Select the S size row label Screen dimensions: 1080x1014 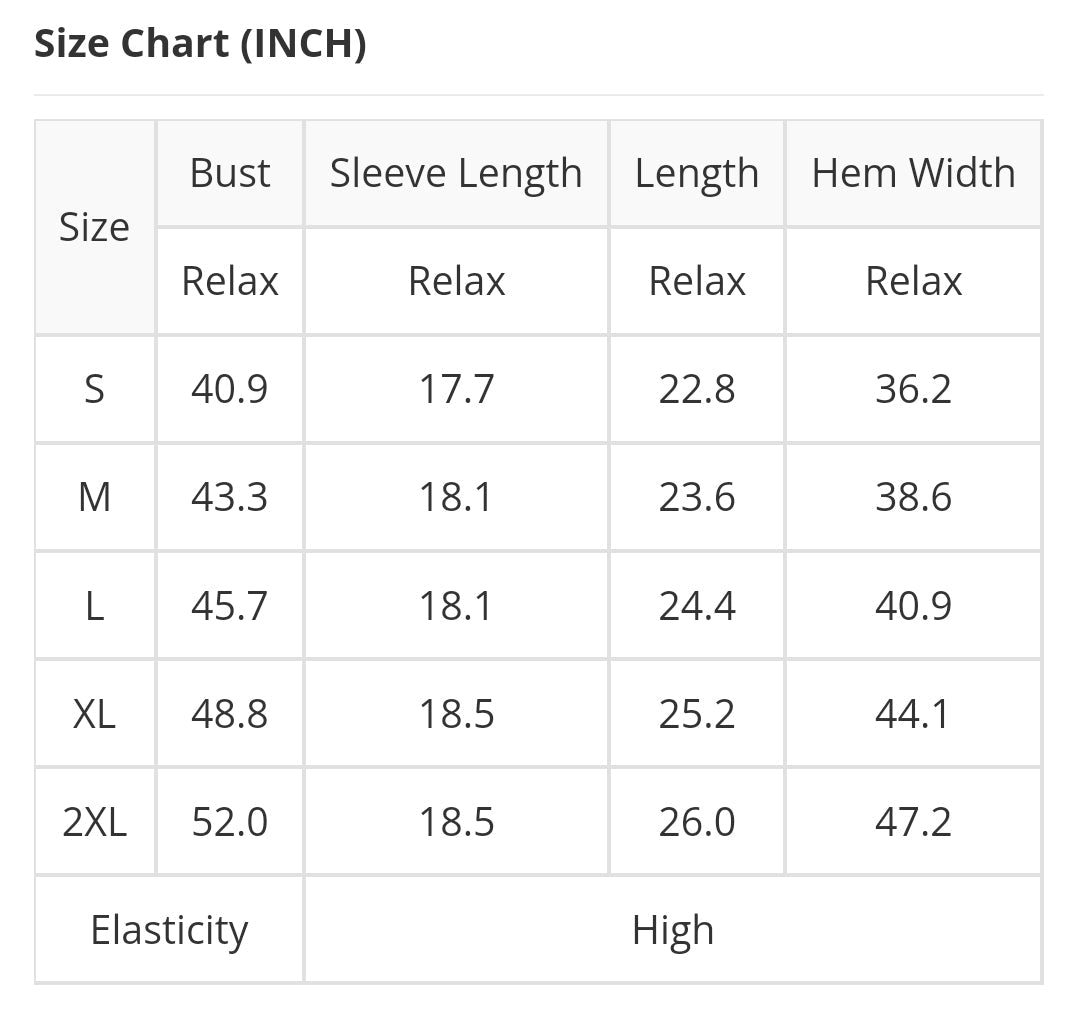(x=94, y=389)
